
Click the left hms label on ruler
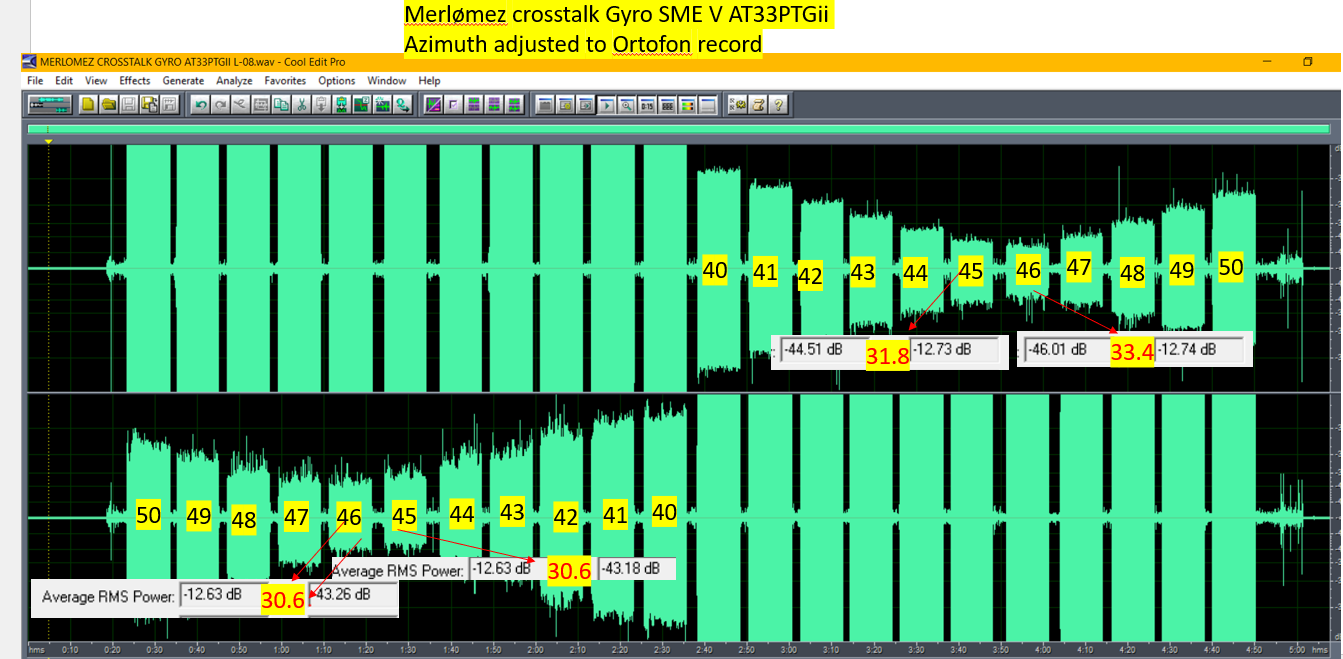pyautogui.click(x=36, y=648)
